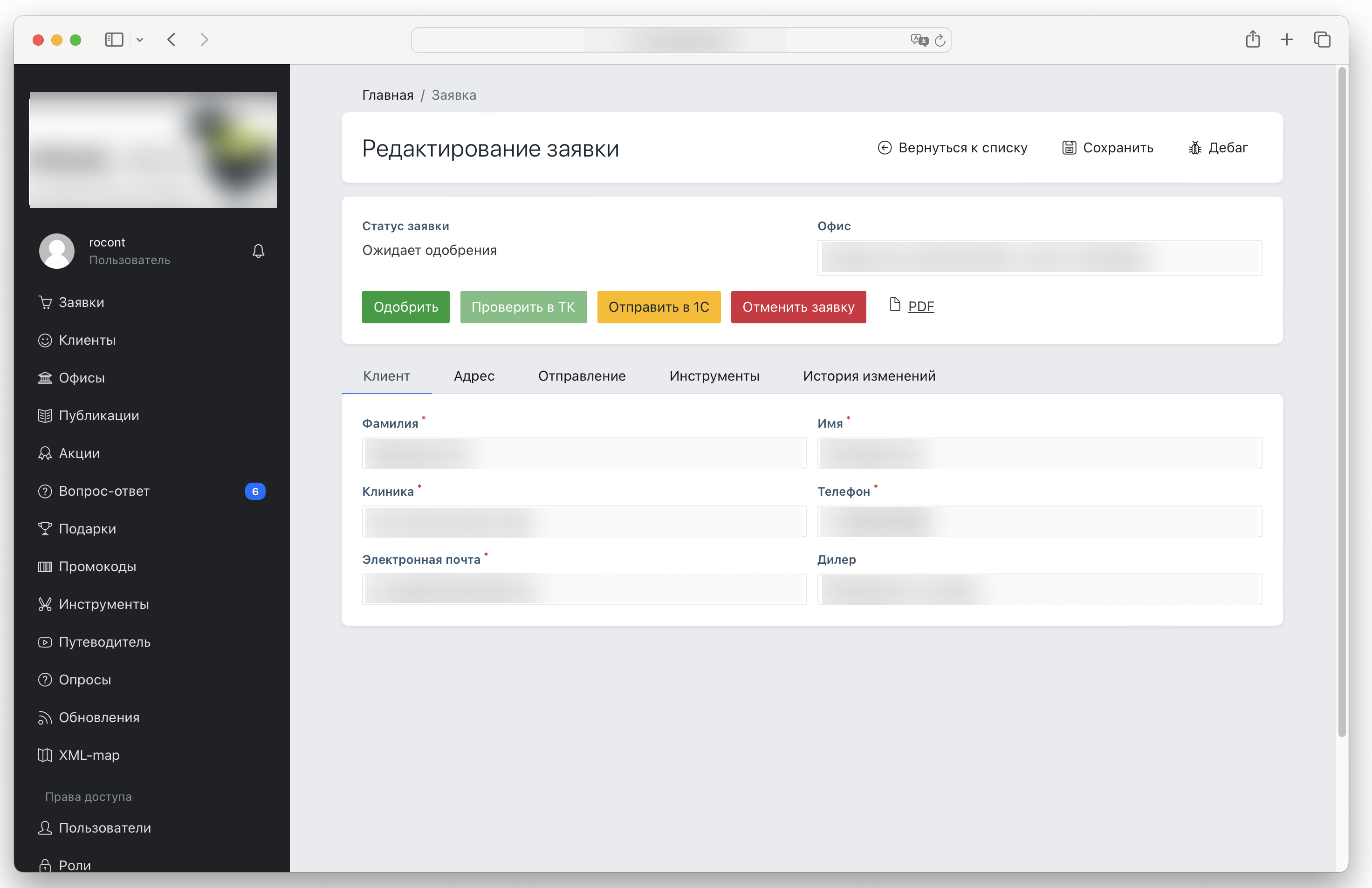Click the Пользователи person icon

pos(45,828)
